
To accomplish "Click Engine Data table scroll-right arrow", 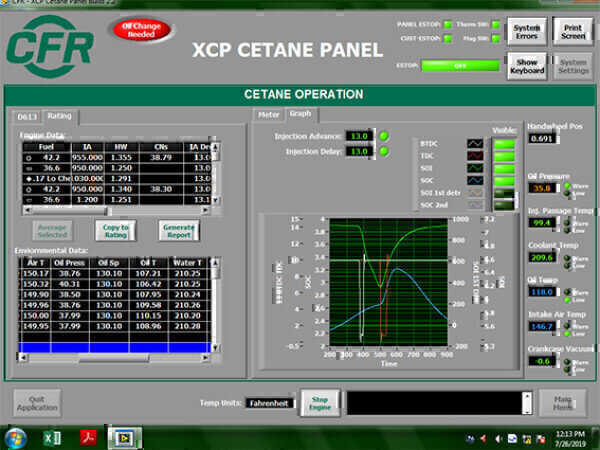I will [205, 210].
